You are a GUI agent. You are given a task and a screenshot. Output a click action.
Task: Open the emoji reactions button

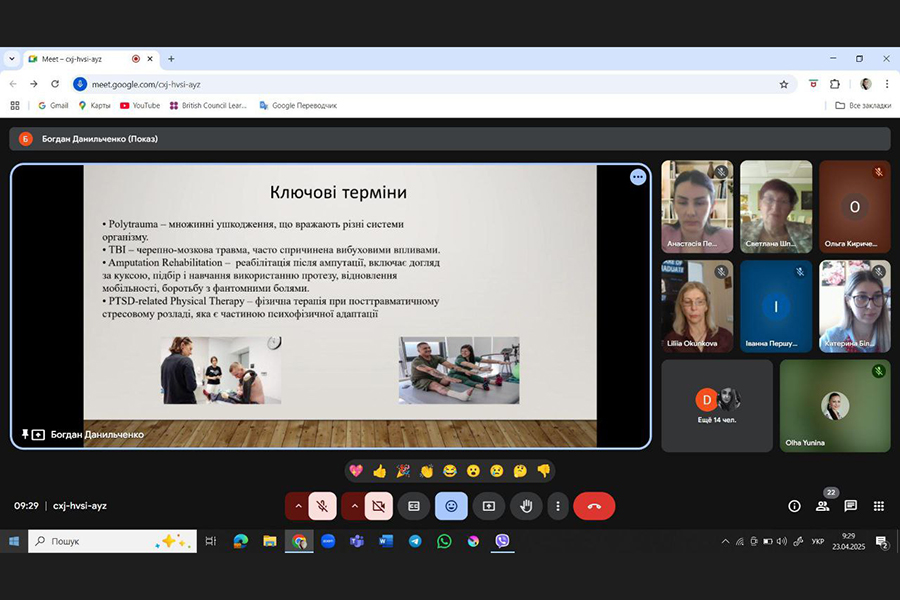[451, 506]
